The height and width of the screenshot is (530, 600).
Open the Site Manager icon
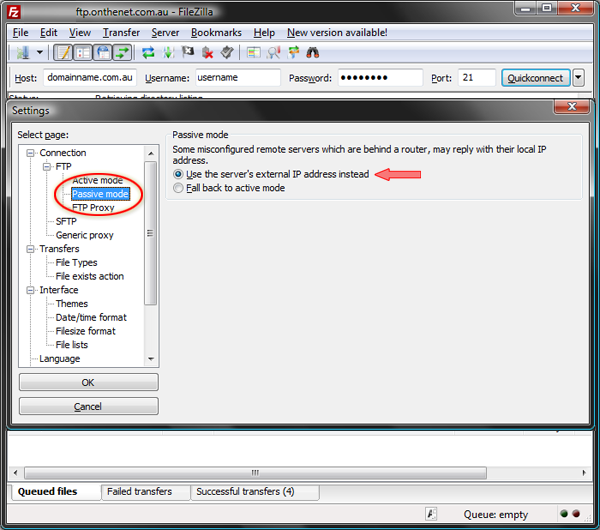pyautogui.click(x=23, y=52)
